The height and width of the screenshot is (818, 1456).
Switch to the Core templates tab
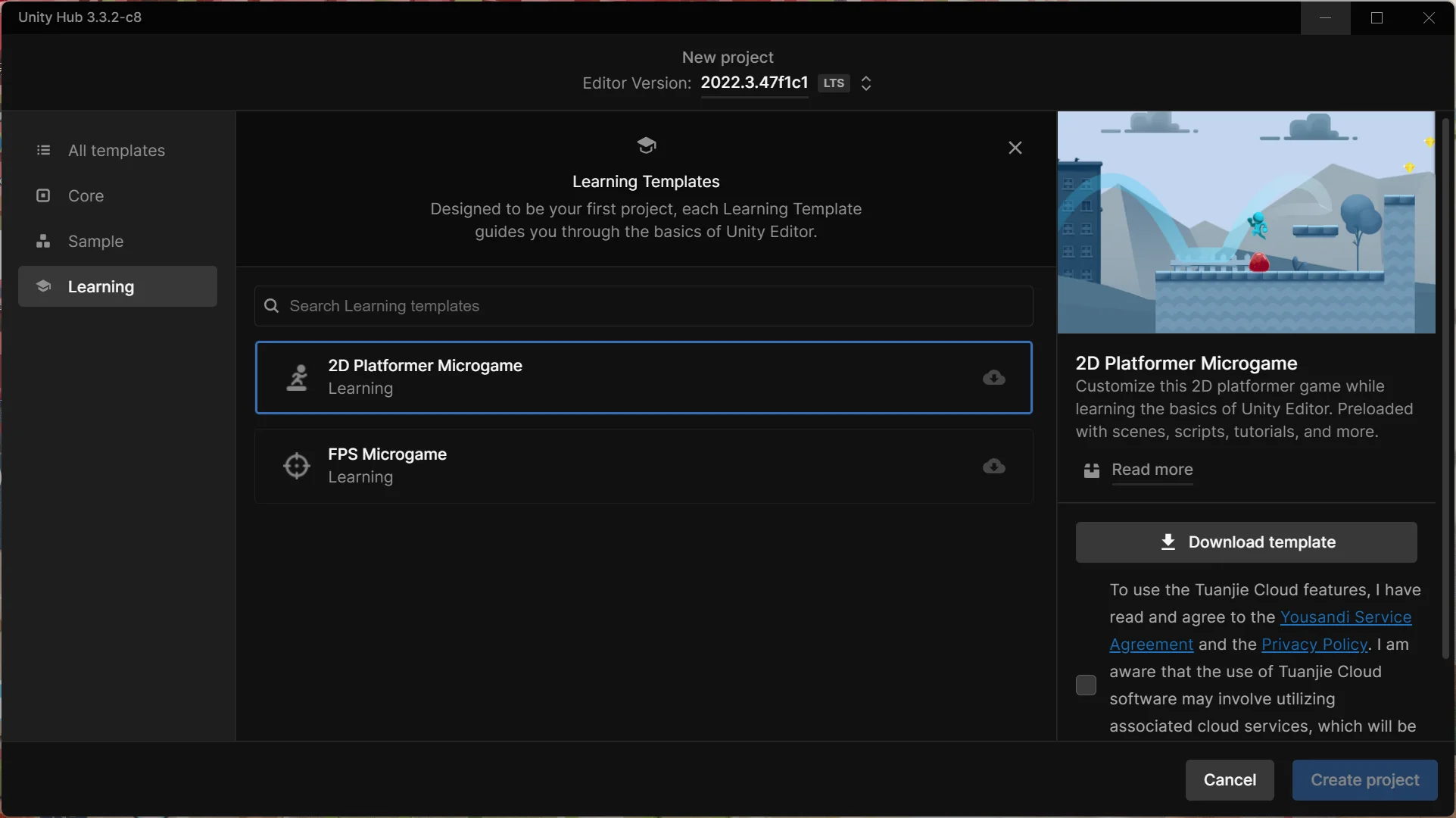click(x=86, y=195)
